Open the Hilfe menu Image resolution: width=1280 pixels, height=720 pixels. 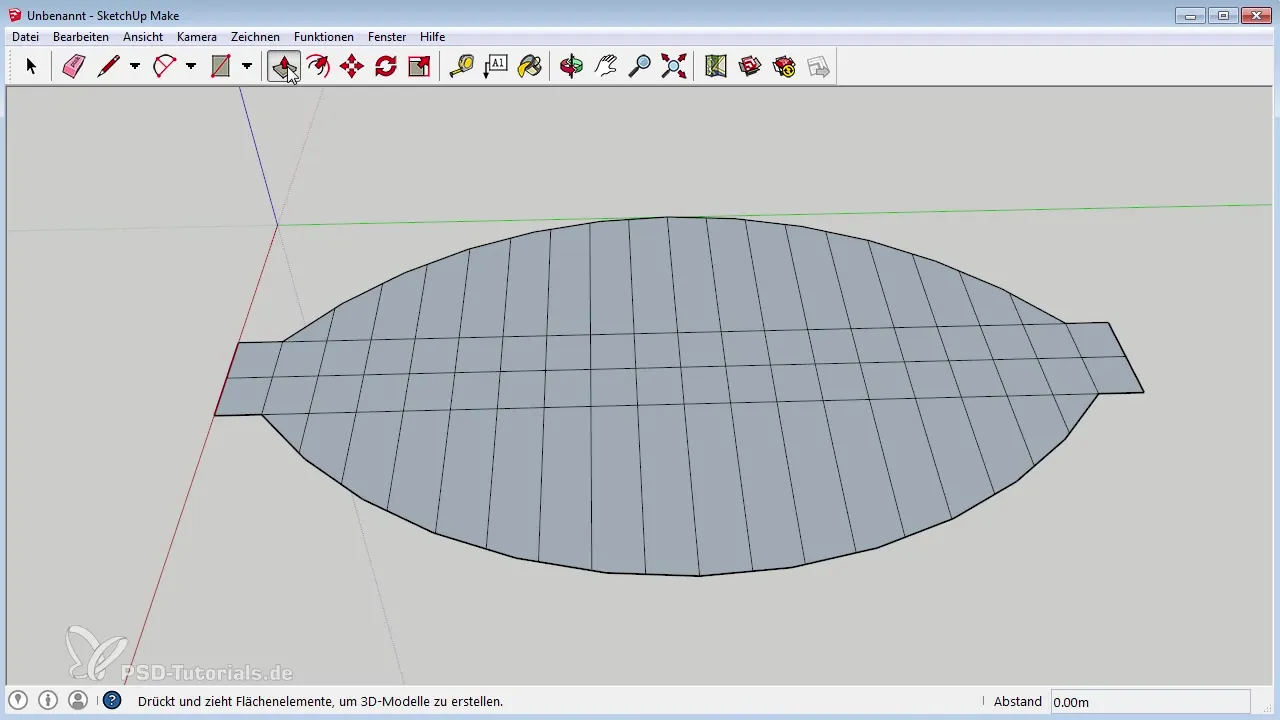pos(433,37)
